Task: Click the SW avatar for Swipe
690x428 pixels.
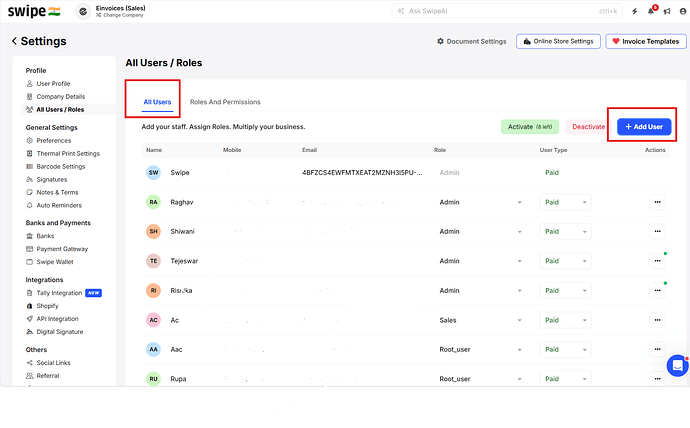Action: tap(153, 172)
